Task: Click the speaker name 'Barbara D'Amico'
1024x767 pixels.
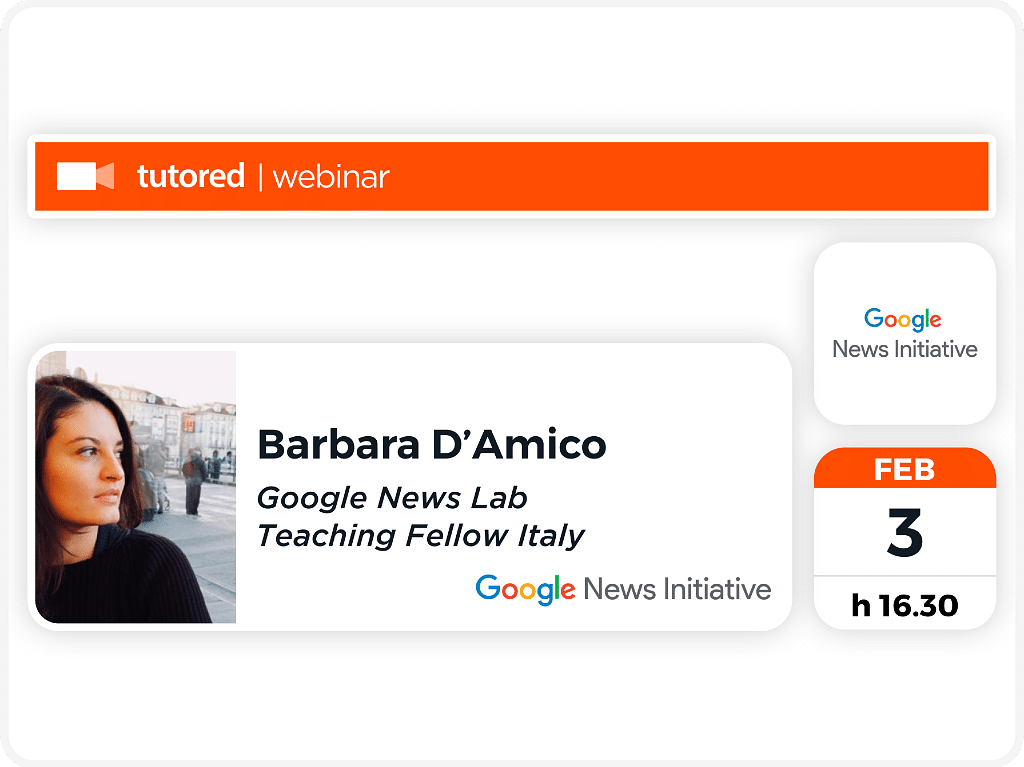Action: pos(432,445)
